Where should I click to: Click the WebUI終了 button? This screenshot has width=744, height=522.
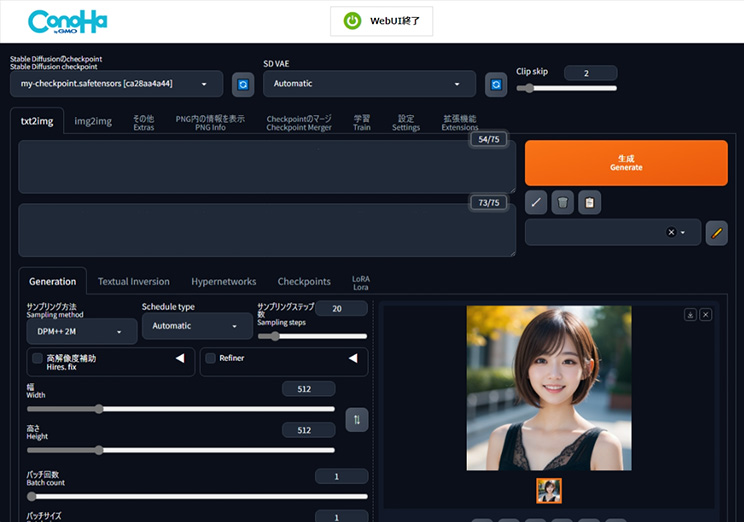[381, 21]
